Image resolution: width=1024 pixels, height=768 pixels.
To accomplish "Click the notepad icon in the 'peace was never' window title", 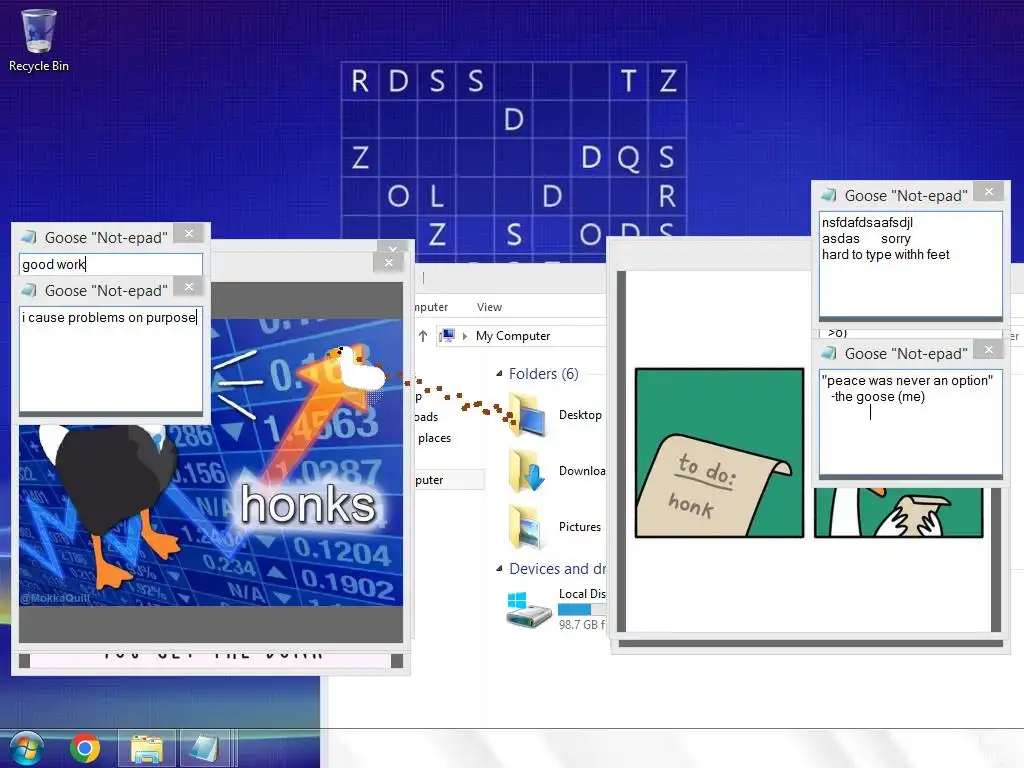I will click(829, 353).
